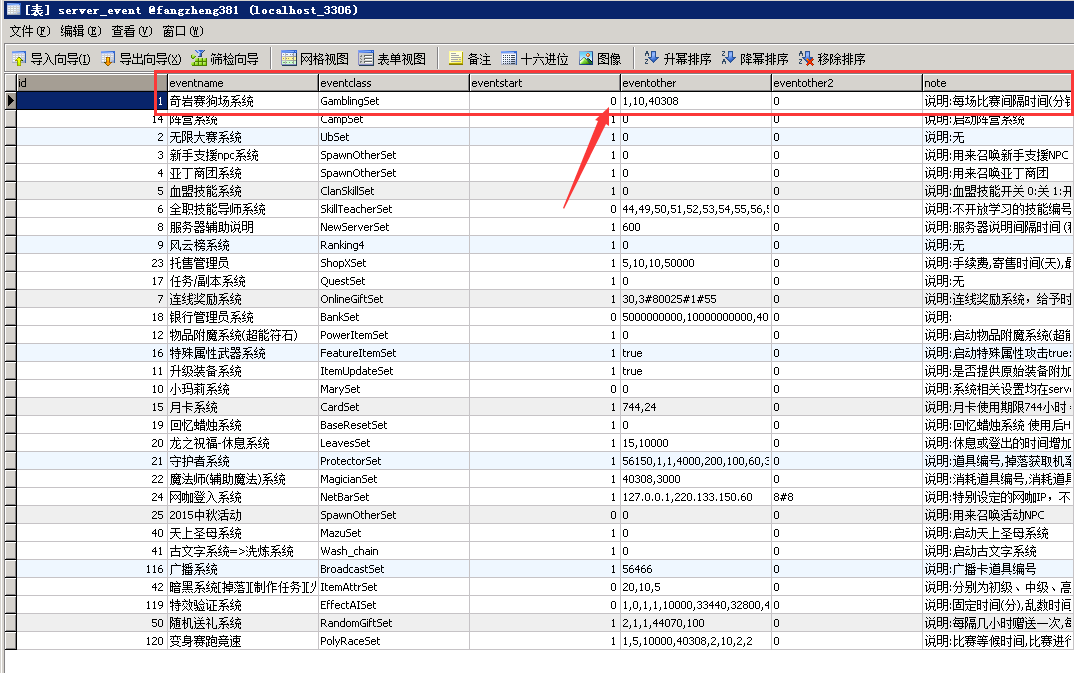Screen dimensions: 1074x673
Task: Click the eventclass column header
Action: (x=394, y=83)
